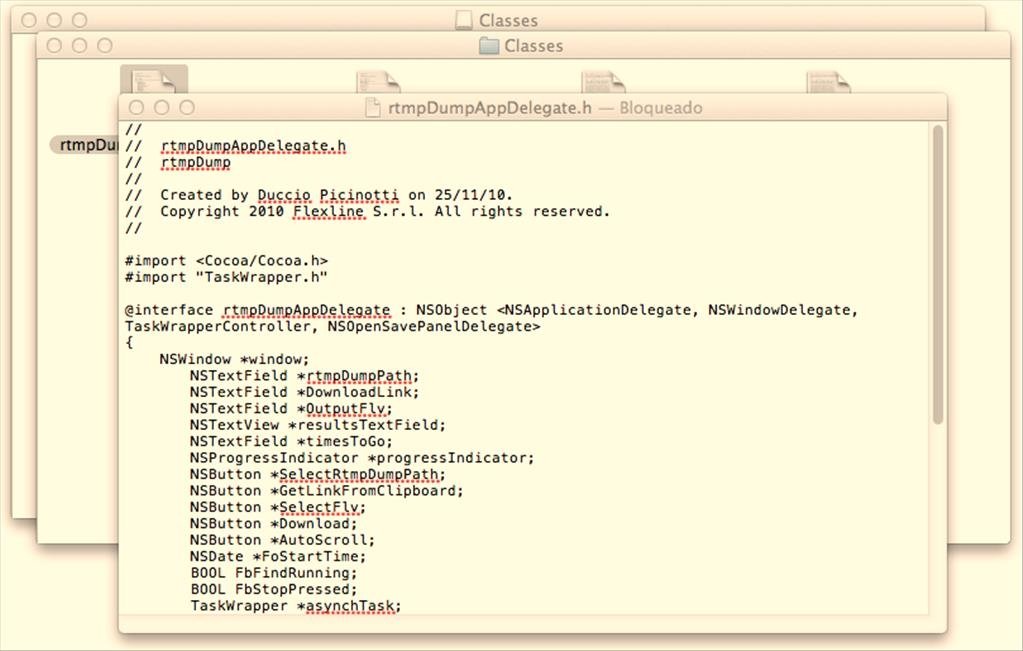Zoom the Classes window with the folder icon
The width and height of the screenshot is (1023, 651).
[x=104, y=46]
